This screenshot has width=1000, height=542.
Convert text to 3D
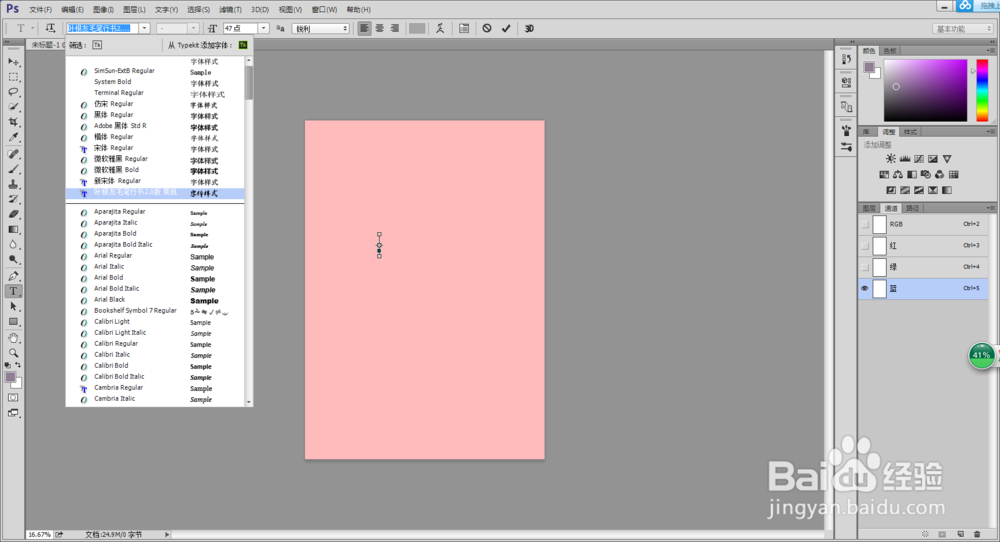click(529, 28)
